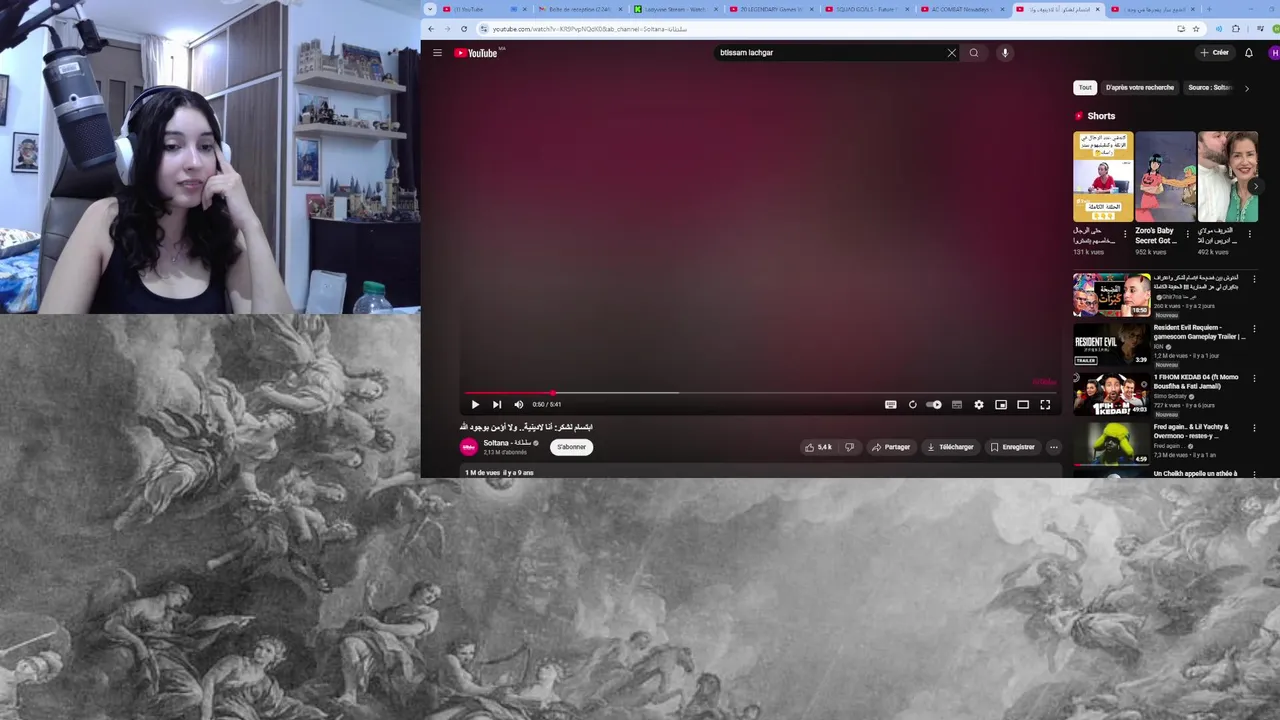Go back in the browser
The image size is (1280, 720).
tap(431, 29)
